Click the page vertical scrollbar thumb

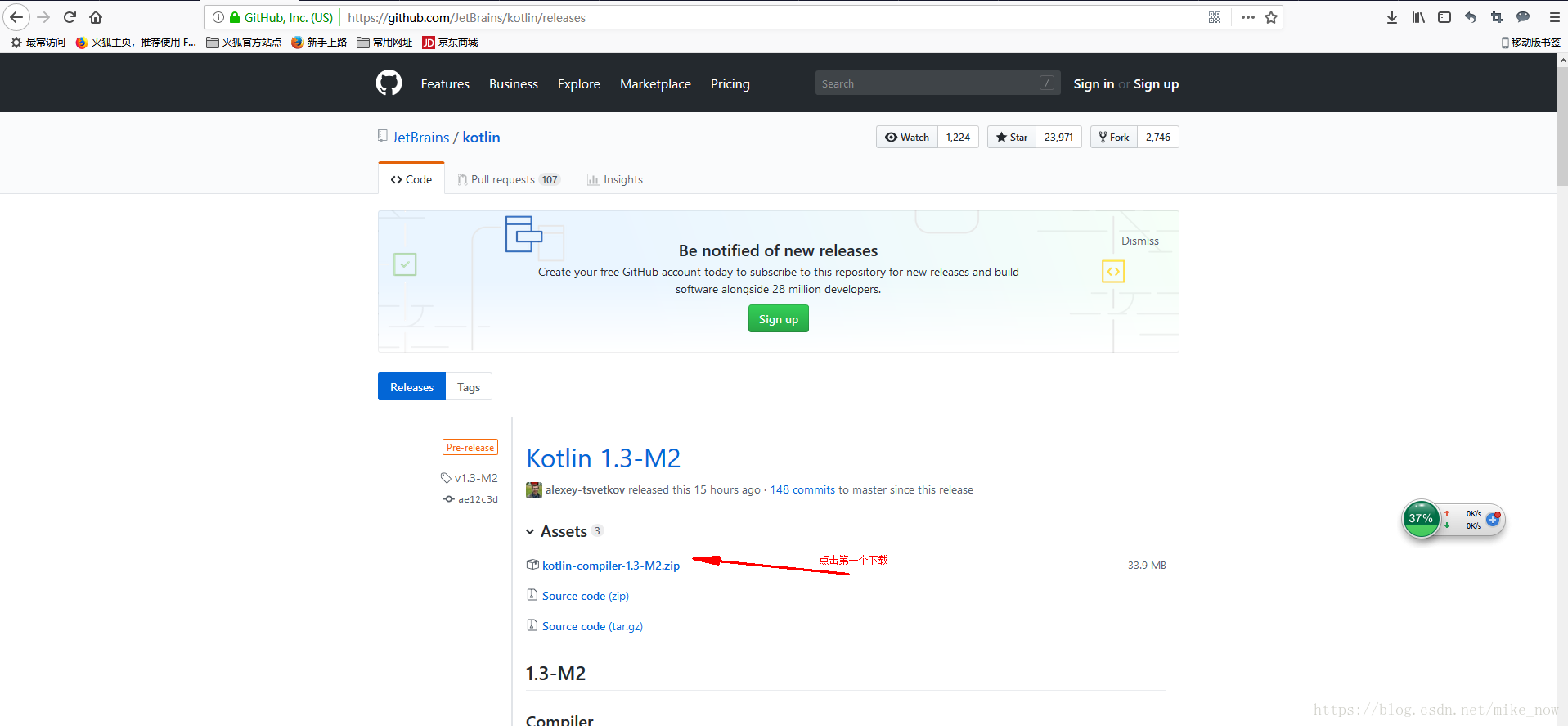tap(1562, 126)
